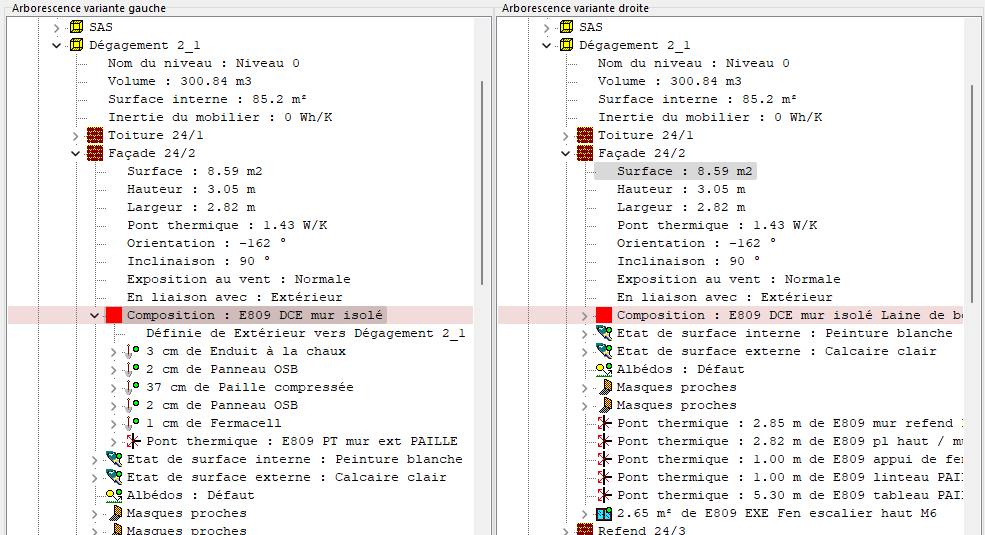Click the Etat de surface interne icon in left tree
The width and height of the screenshot is (985, 535).
(x=113, y=459)
